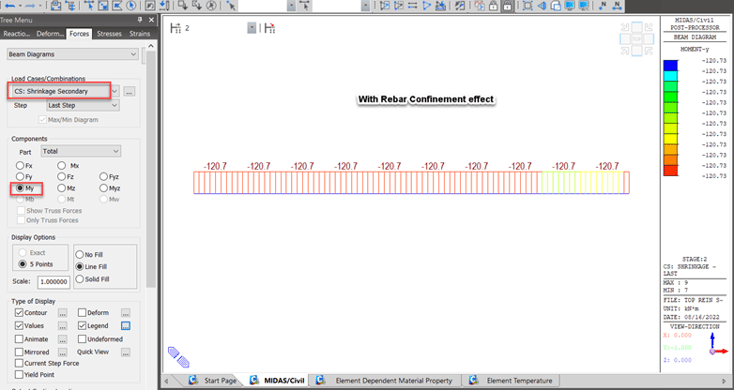This screenshot has width=734, height=390.
Task: Click the single node number N icon
Action: point(603,6)
